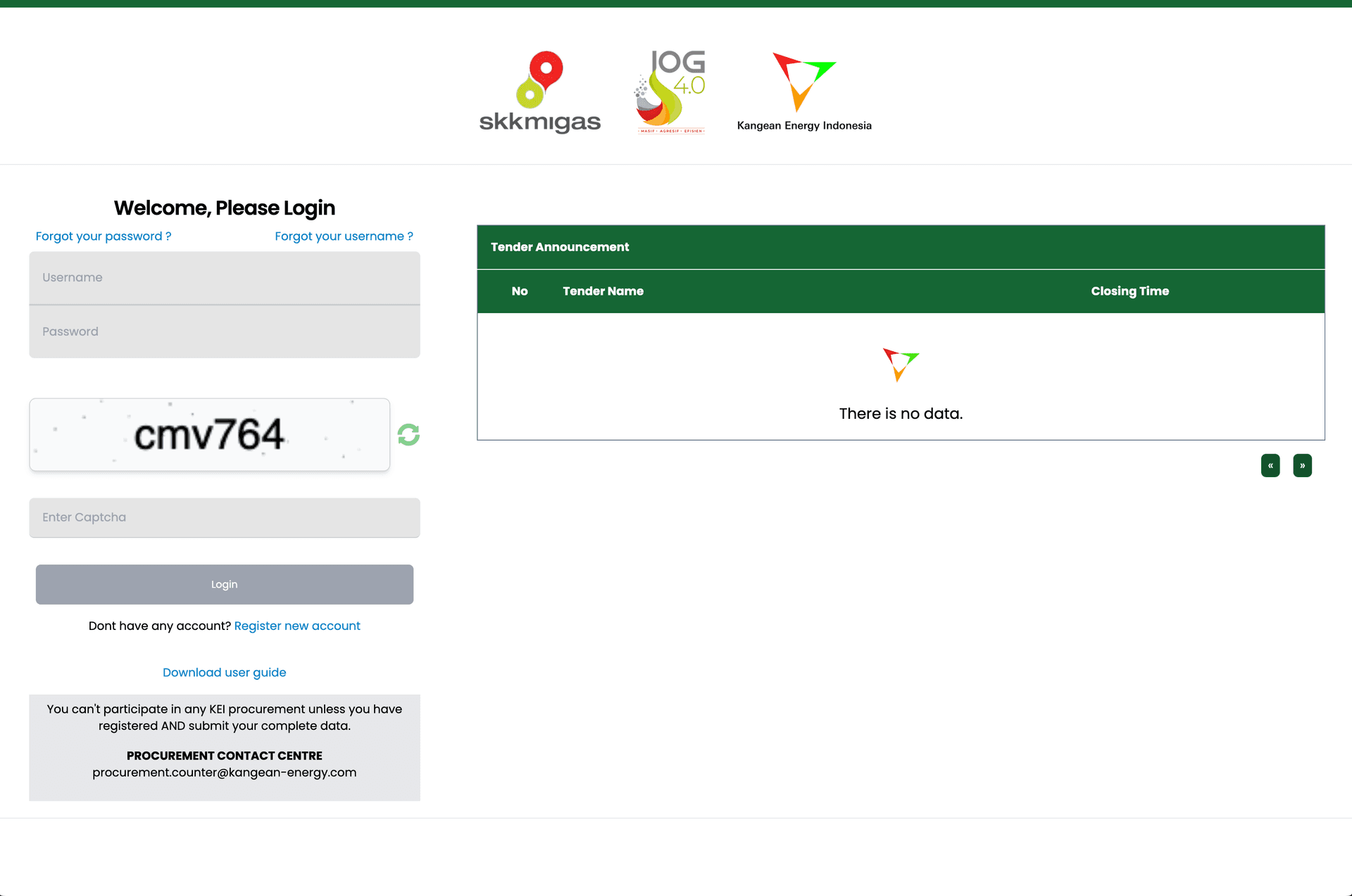This screenshot has height=896, width=1352.
Task: Select the captcha image showing cmv764
Action: 209,434
